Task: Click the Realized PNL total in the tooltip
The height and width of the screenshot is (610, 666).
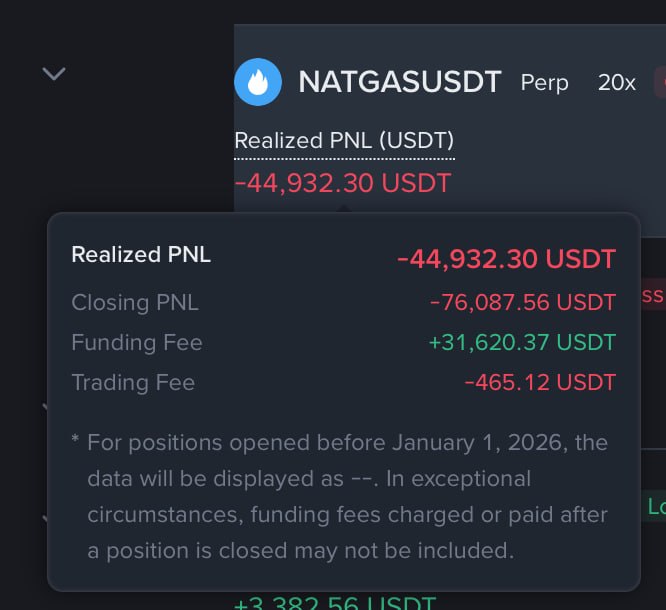Action: pos(506,259)
